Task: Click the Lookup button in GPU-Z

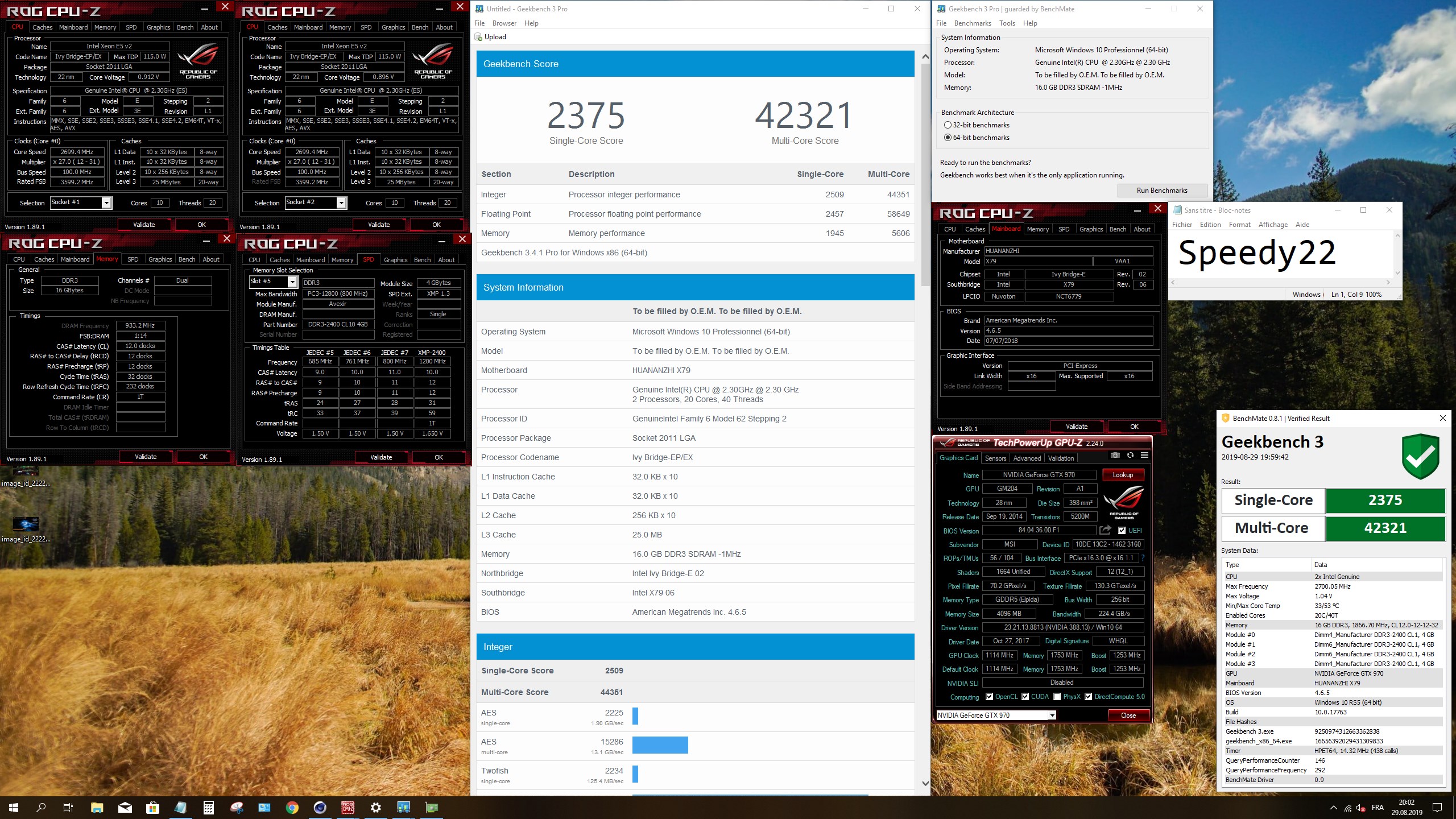Action: point(1123,475)
